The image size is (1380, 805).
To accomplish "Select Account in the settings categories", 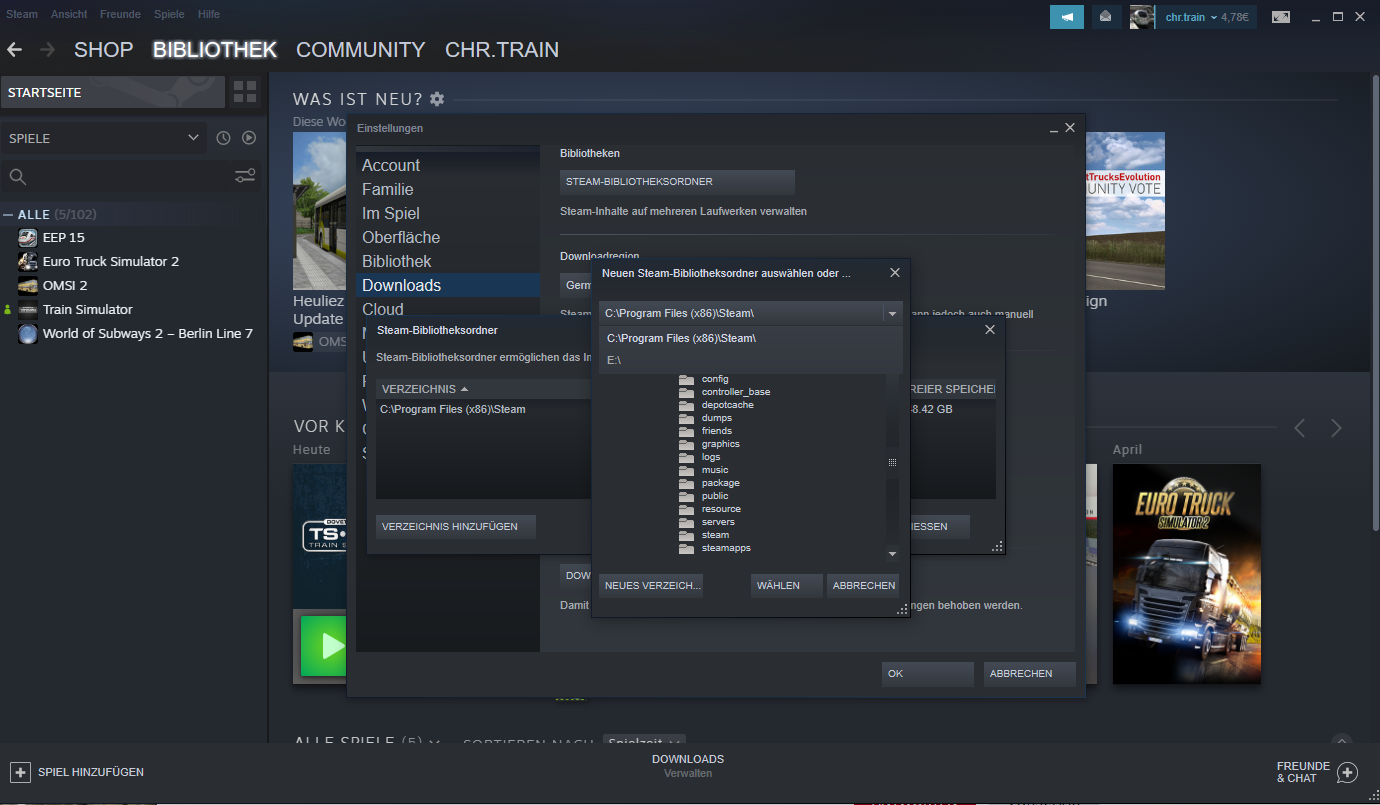I will (391, 165).
